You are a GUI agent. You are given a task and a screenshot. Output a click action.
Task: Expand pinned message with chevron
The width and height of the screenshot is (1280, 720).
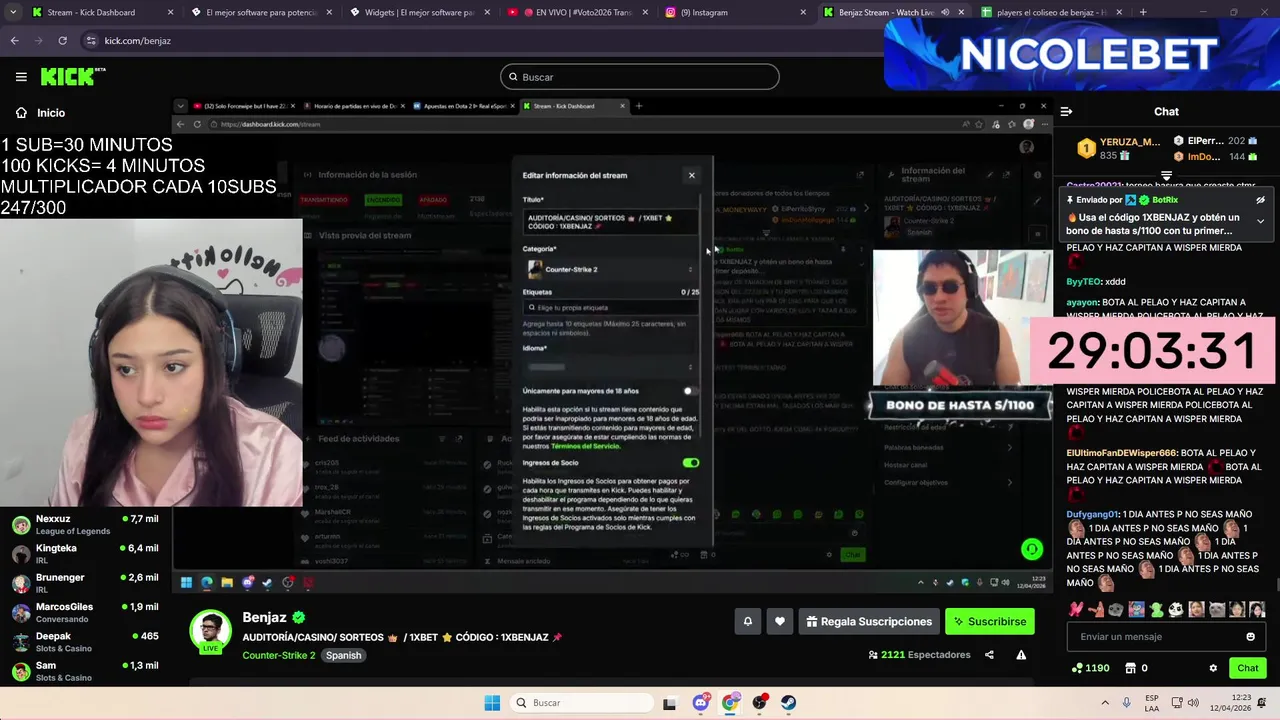(1260, 221)
